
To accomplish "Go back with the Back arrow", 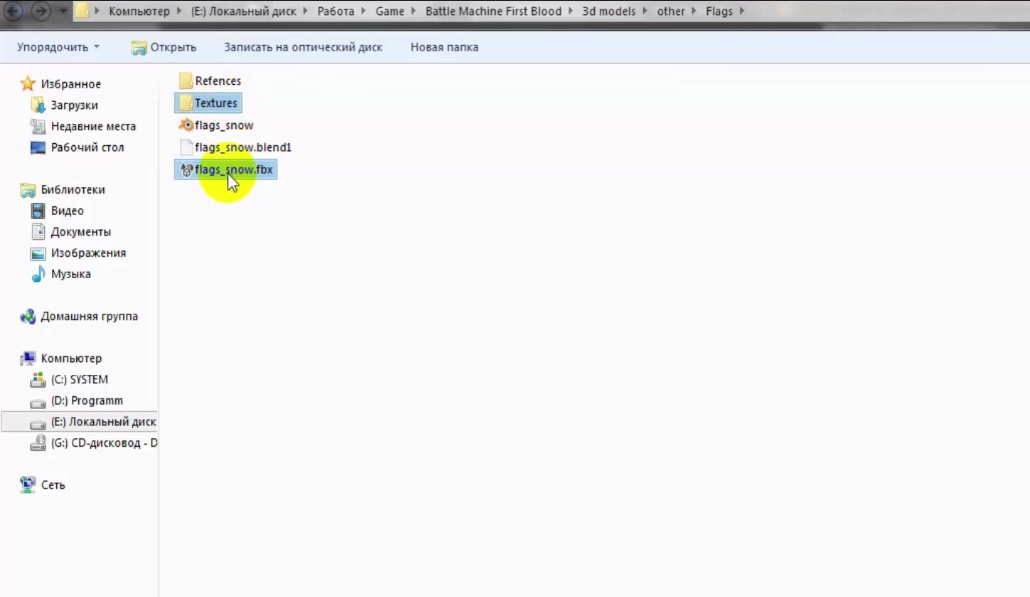I will click(x=13, y=11).
